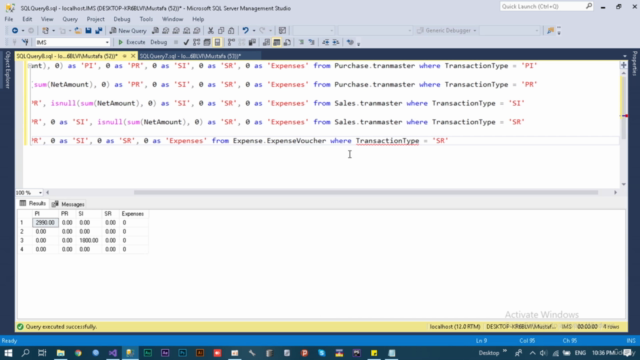Open the active files dropdown arrow
Viewport: 640px width, 360px height.
pos(624,56)
